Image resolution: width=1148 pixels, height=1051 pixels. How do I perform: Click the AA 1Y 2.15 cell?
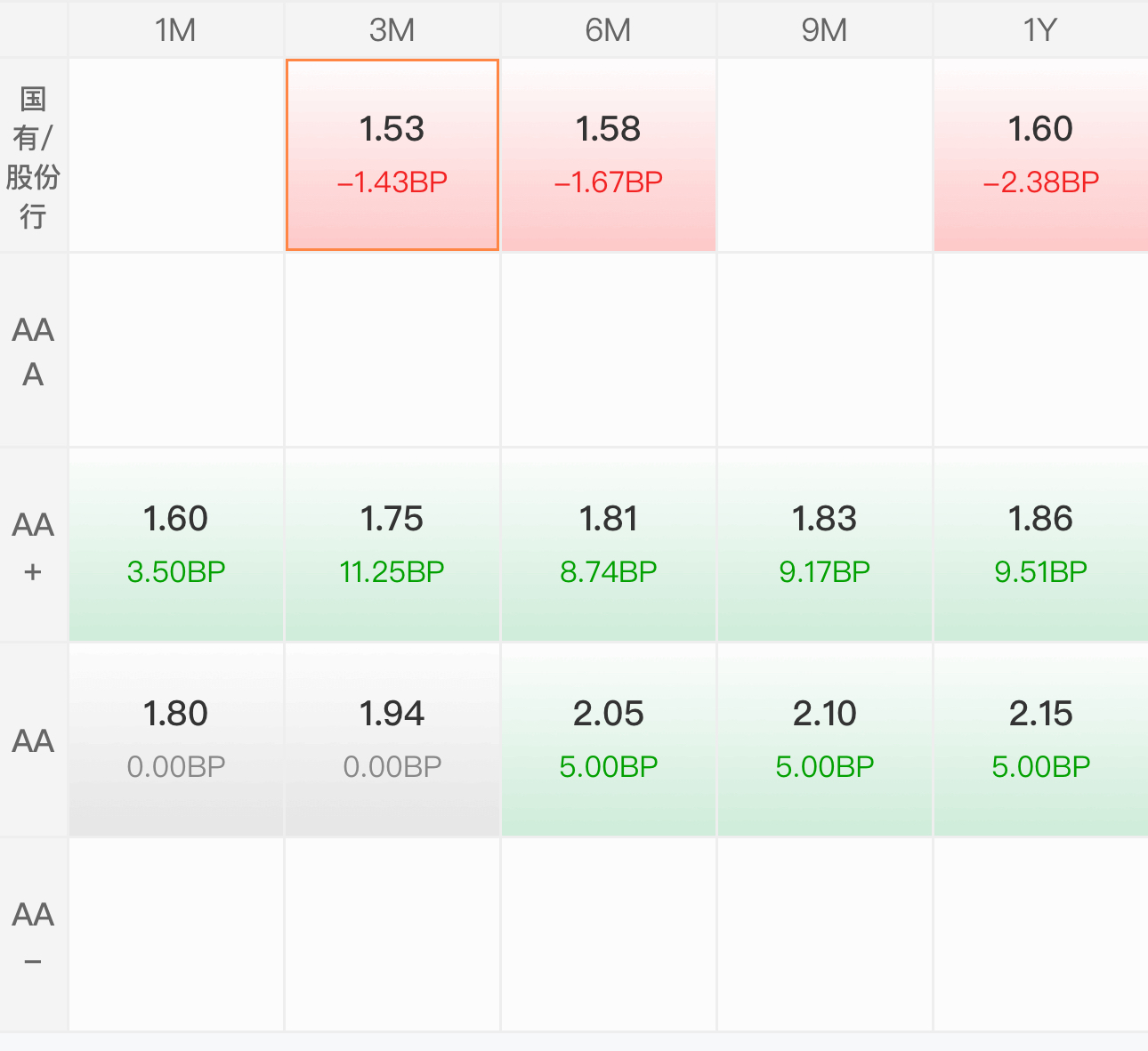click(x=1041, y=740)
